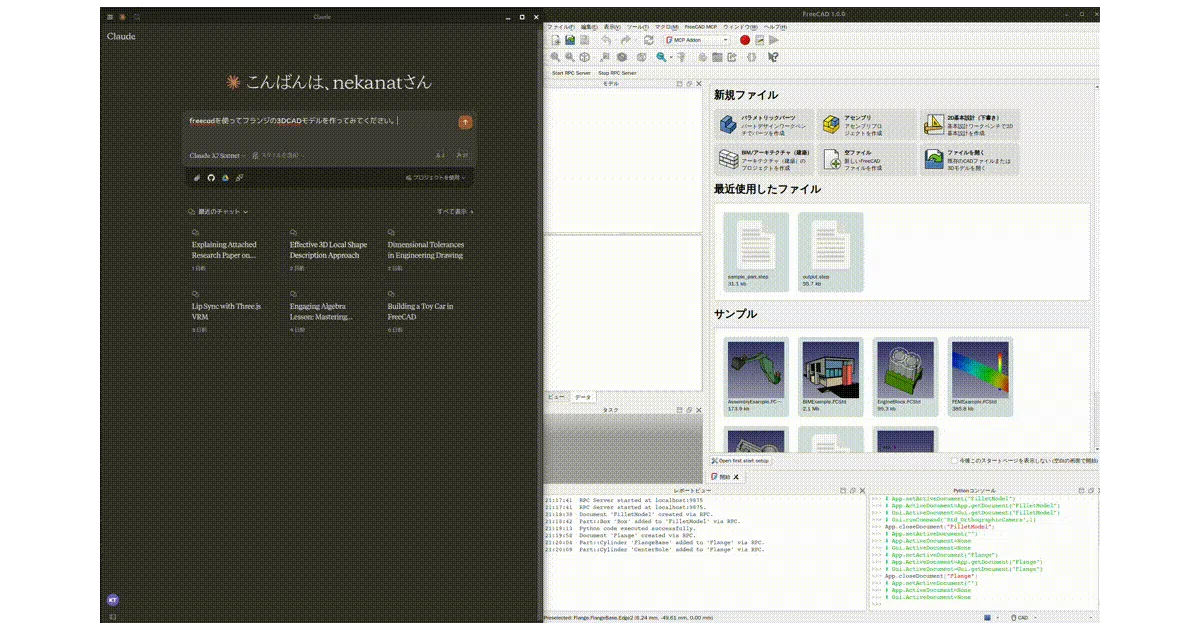The width and height of the screenshot is (1200, 630).
Task: Click the Google Drive icon in Claude
Action: (225, 177)
